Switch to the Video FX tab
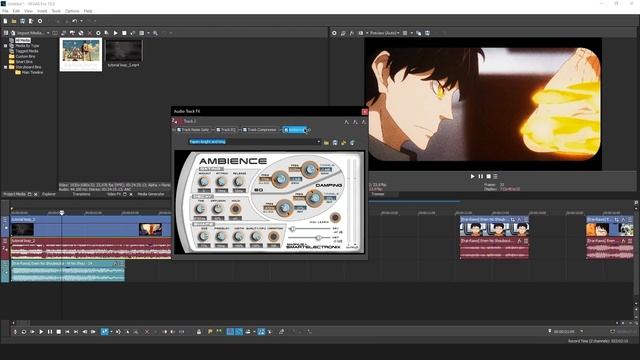The height and width of the screenshot is (360, 640). tap(114, 194)
